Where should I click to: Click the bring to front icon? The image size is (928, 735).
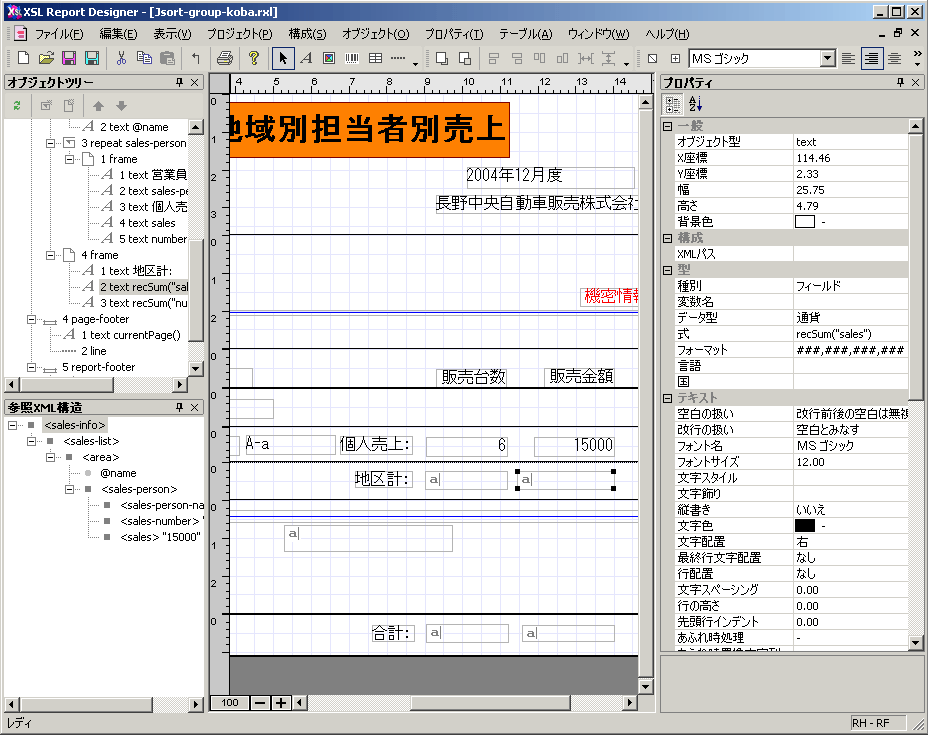pyautogui.click(x=442, y=58)
